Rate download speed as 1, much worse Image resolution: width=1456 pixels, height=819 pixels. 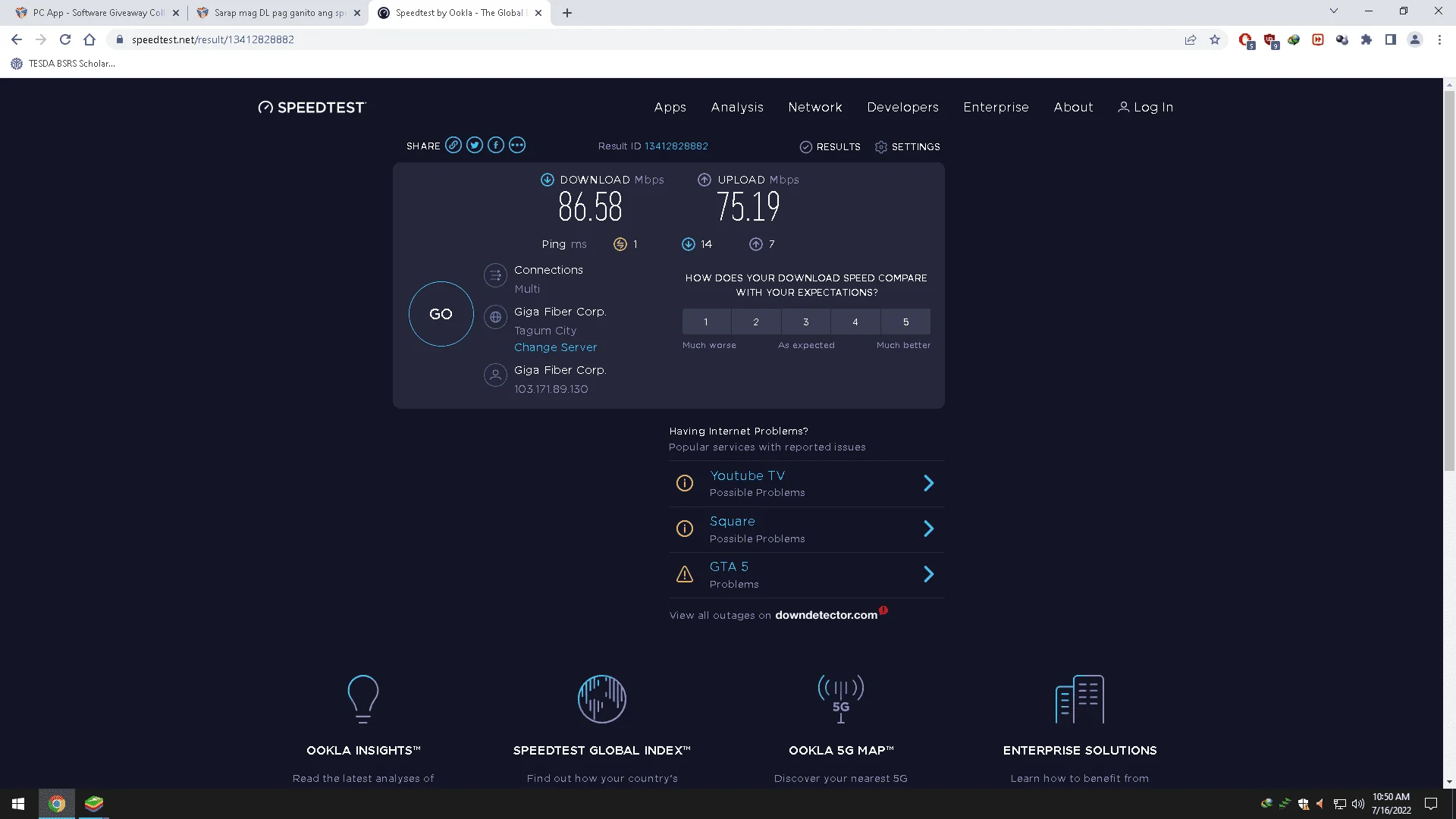[706, 322]
